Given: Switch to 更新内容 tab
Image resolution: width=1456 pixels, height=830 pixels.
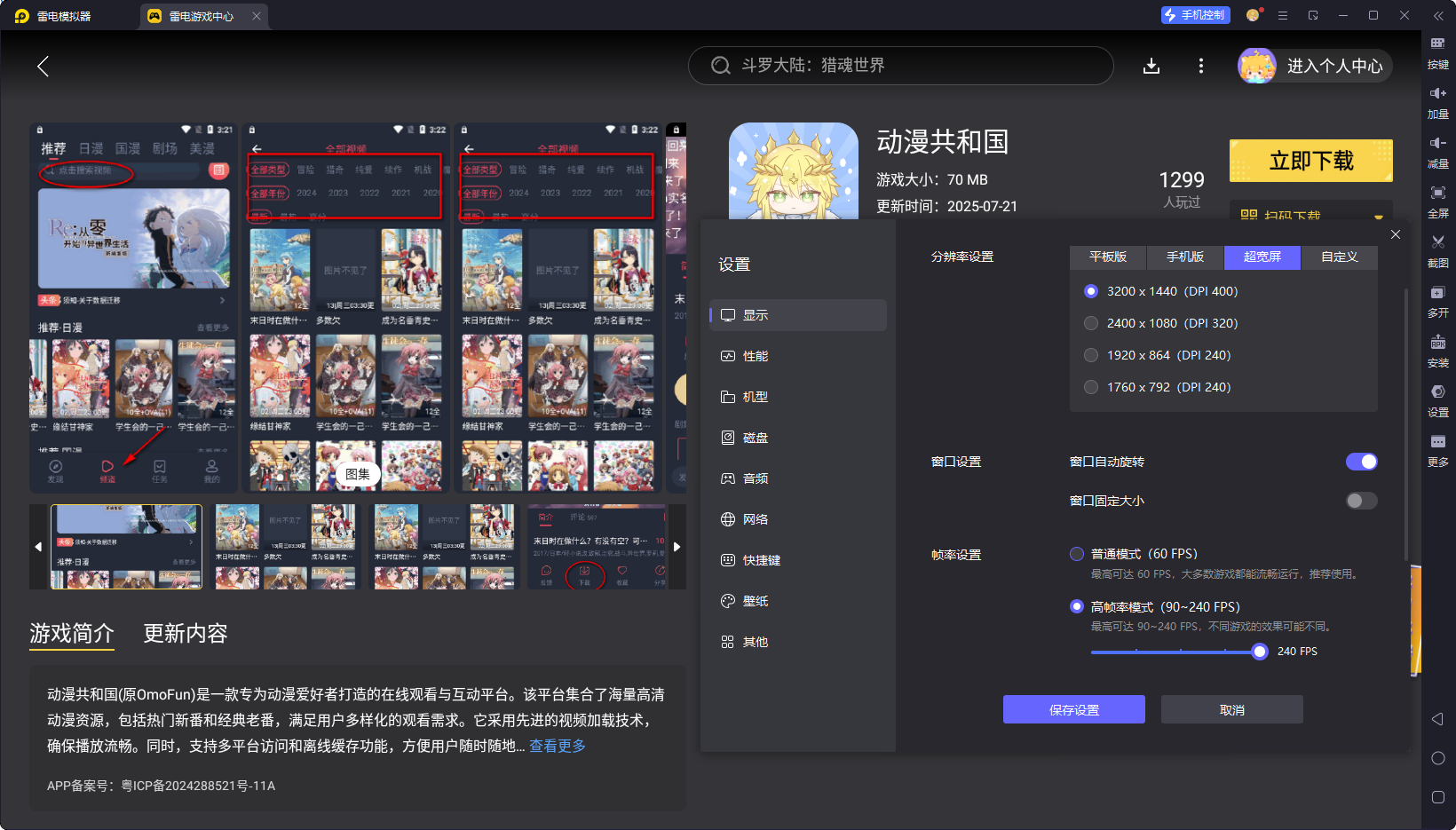Looking at the screenshot, I should click(186, 633).
